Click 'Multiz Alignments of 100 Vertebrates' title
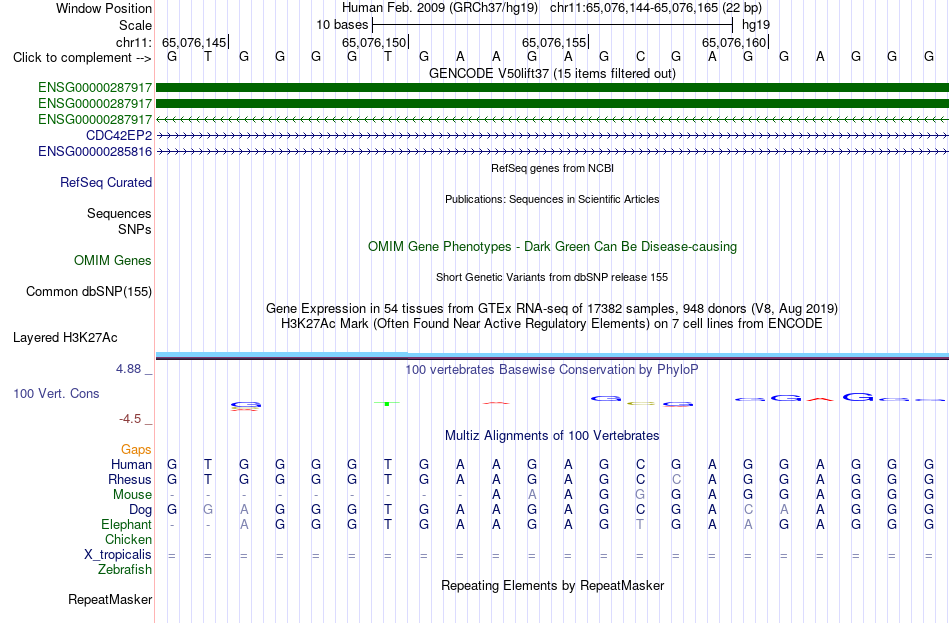The width and height of the screenshot is (950, 623). click(552, 435)
